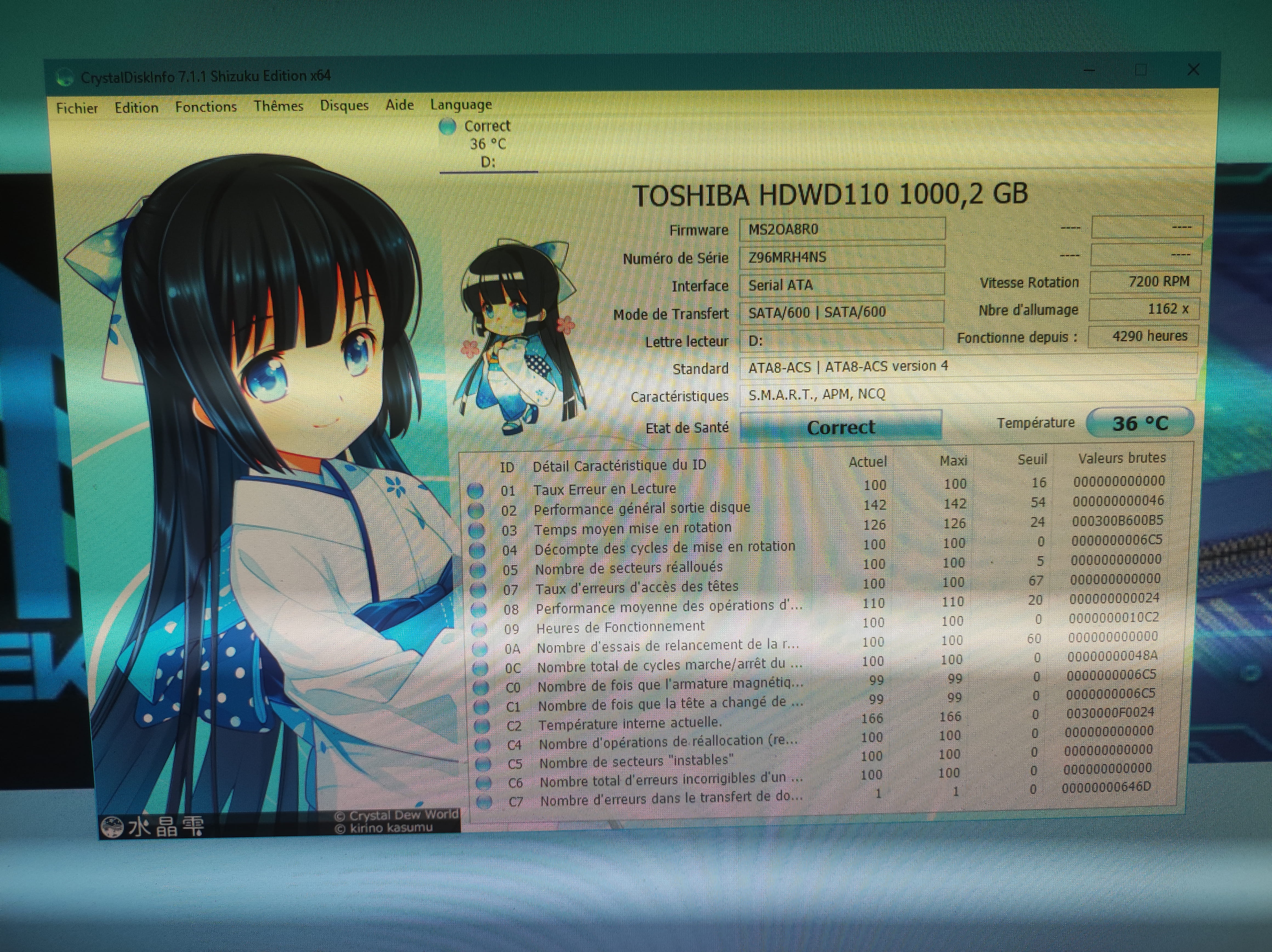Click the status orb for 08 Performance moyenne
This screenshot has width=1272, height=952.
tap(479, 609)
